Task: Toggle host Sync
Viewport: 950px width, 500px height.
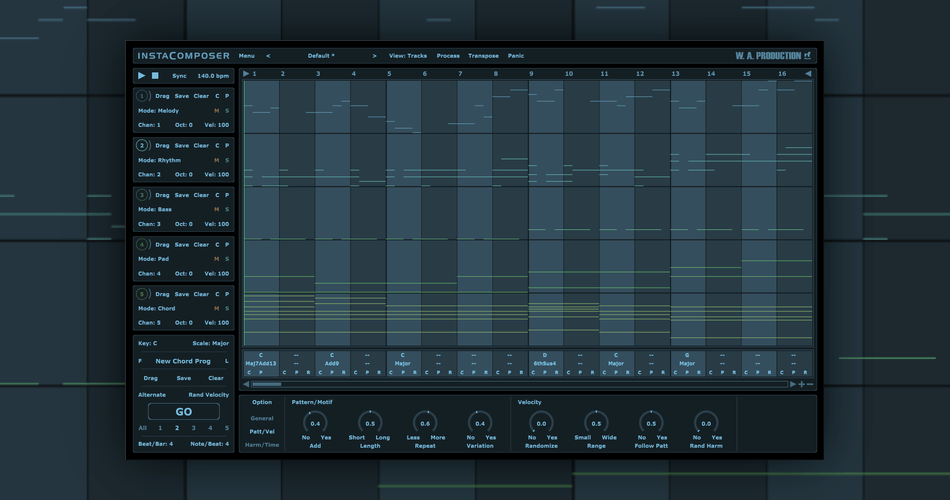Action: pyautogui.click(x=179, y=76)
